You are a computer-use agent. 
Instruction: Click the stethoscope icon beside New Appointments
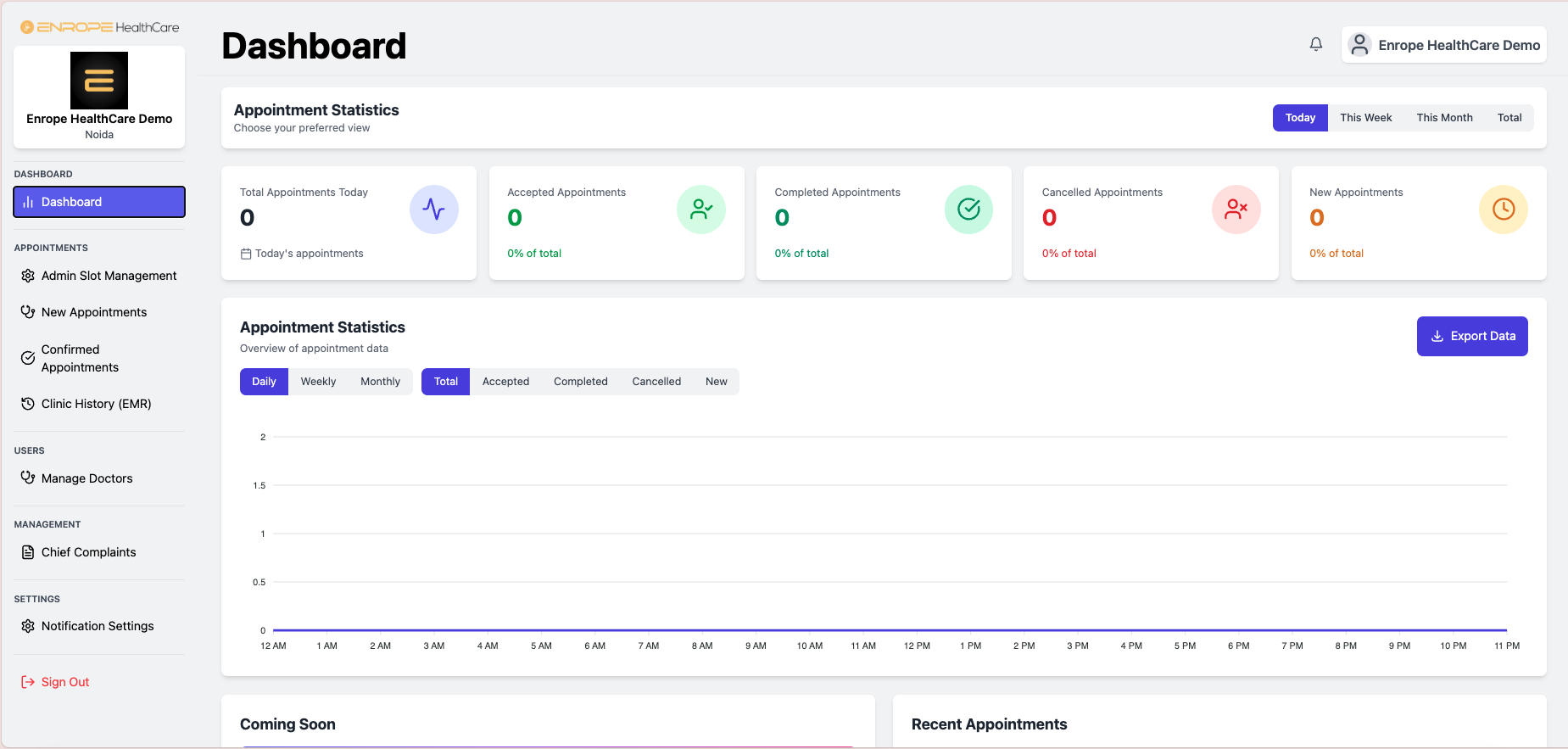point(28,312)
